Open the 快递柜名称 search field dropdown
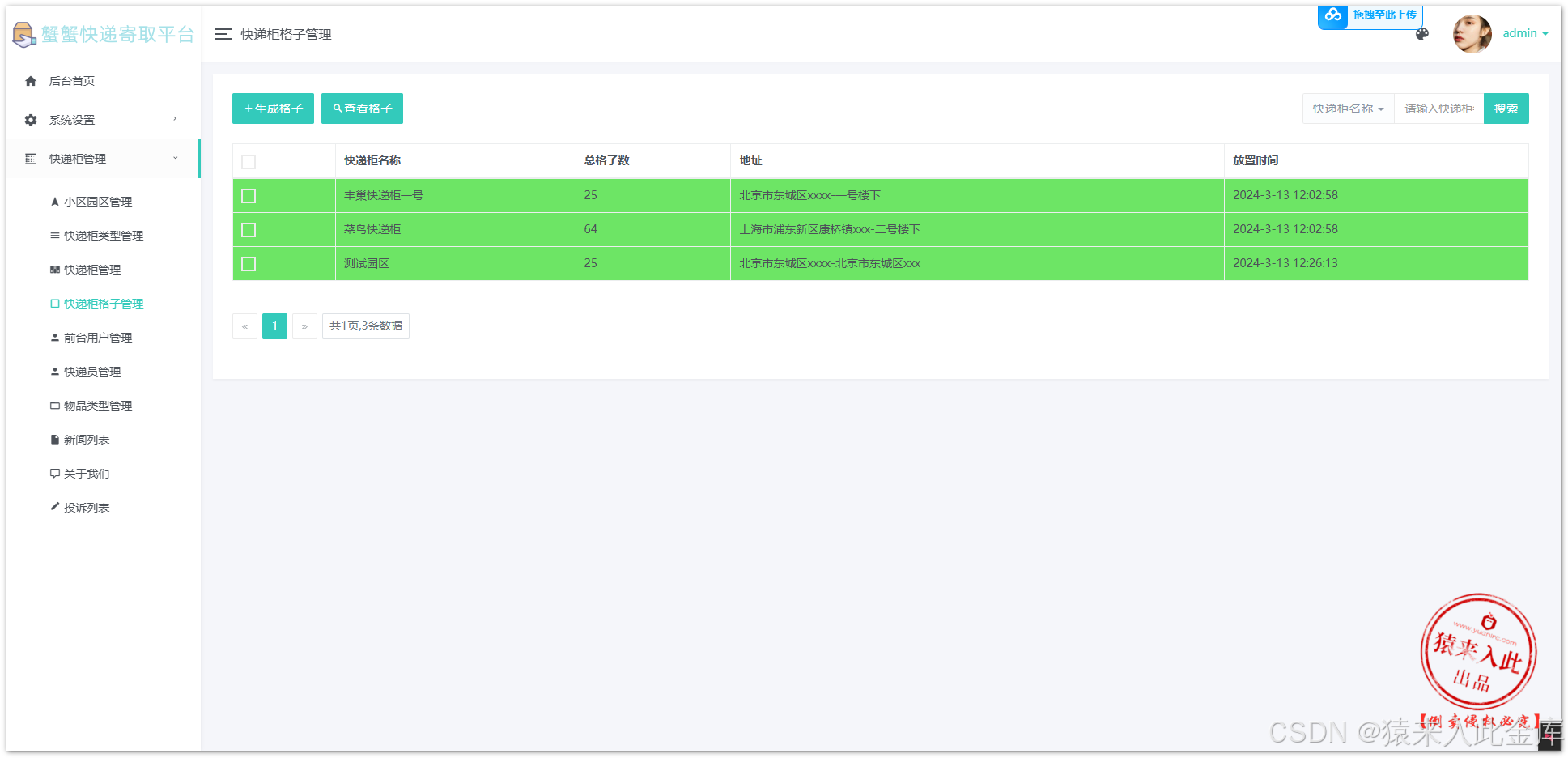 pyautogui.click(x=1348, y=109)
